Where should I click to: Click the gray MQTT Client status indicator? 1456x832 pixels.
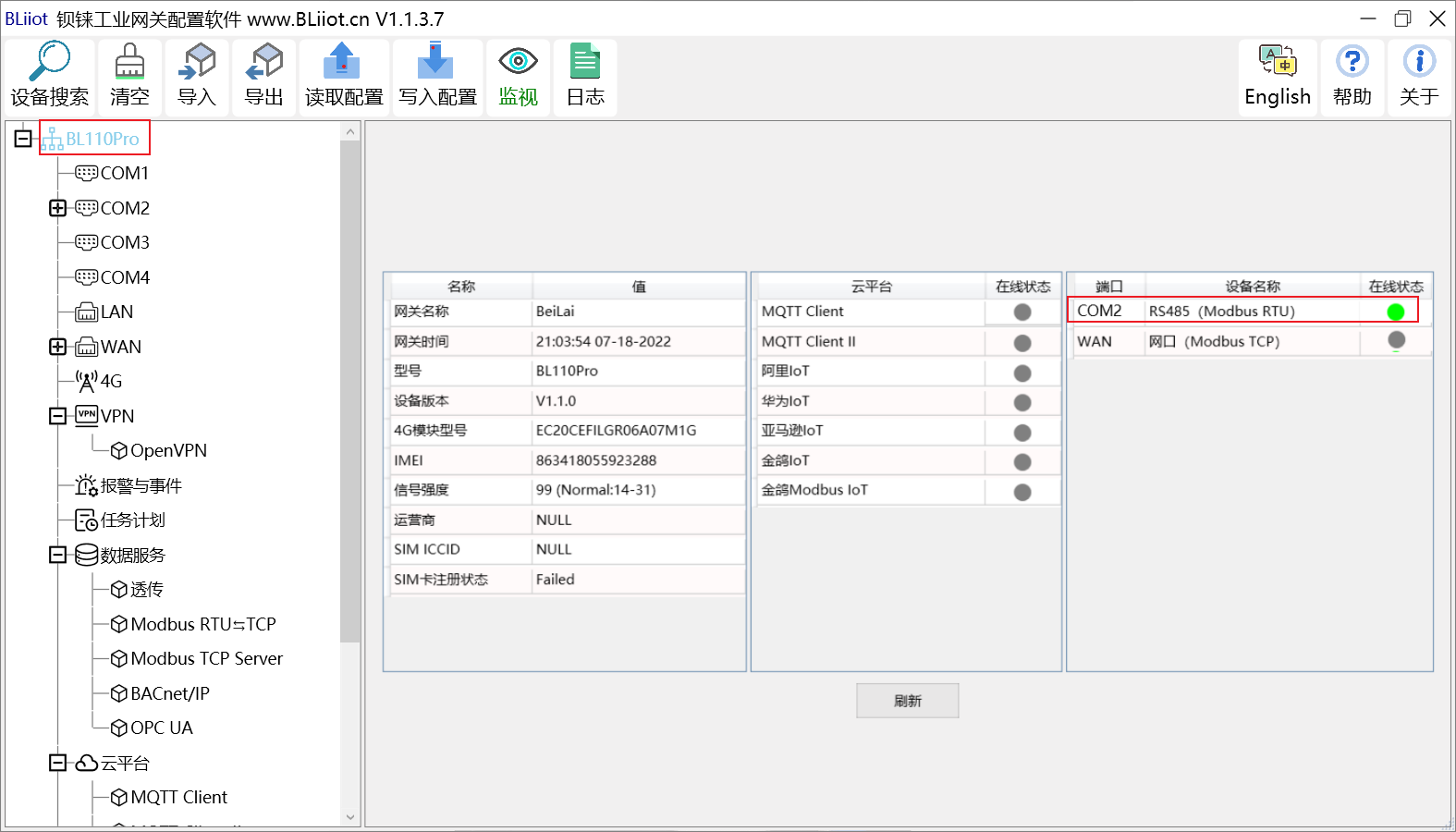[x=1022, y=312]
